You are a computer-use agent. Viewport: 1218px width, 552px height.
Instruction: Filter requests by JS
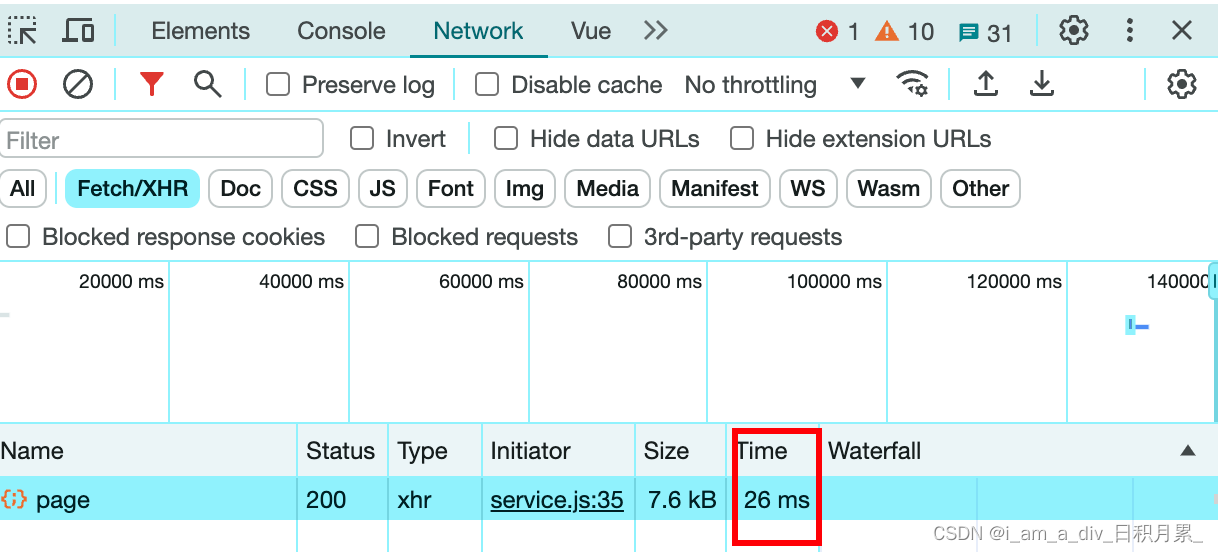click(382, 188)
